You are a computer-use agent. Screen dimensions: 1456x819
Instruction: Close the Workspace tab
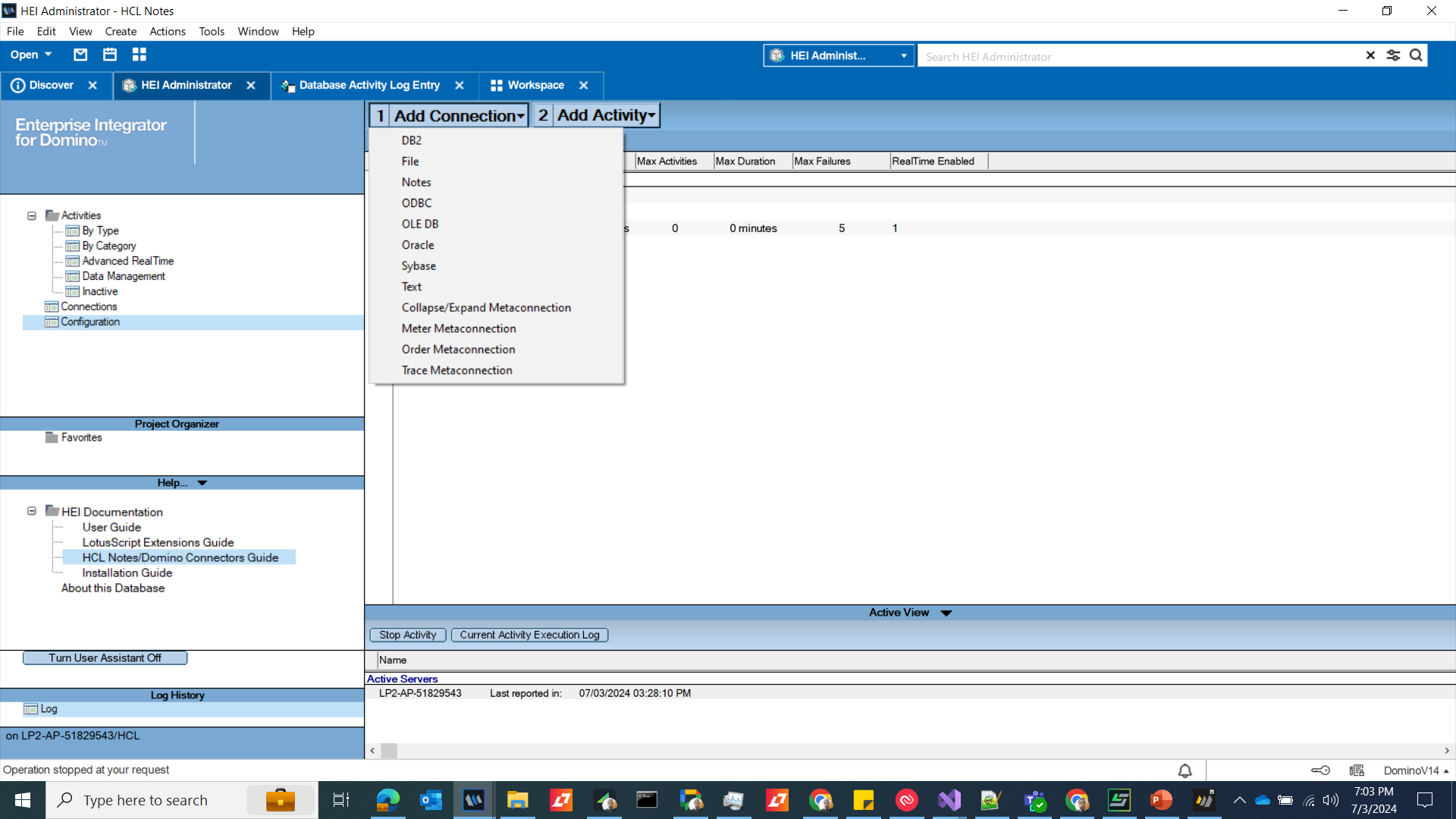click(584, 86)
